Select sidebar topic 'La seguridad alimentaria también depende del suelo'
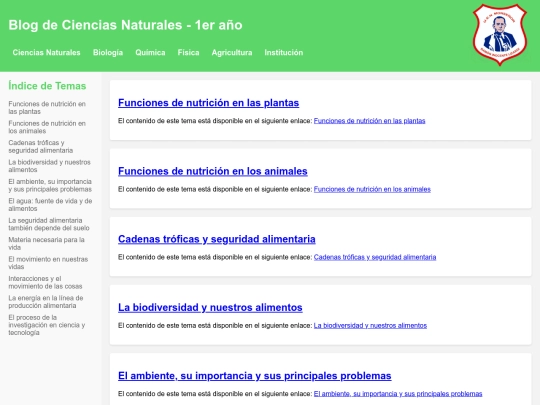 pyautogui.click(x=49, y=224)
